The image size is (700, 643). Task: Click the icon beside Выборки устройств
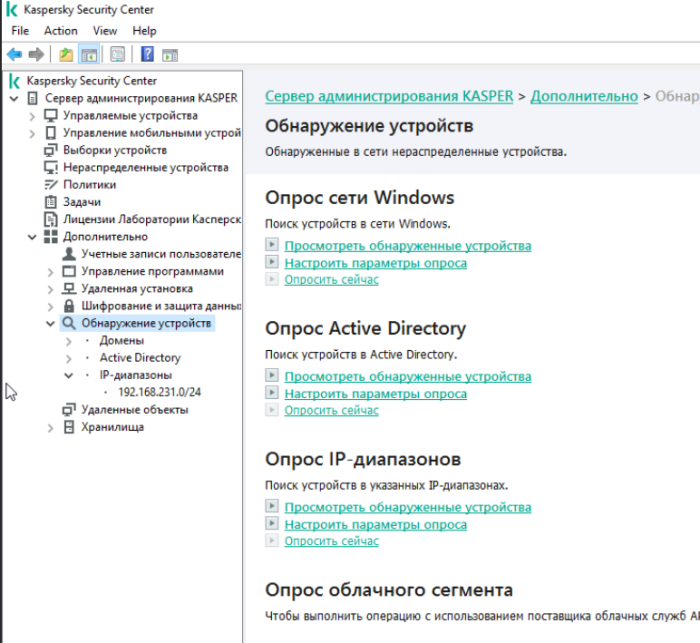point(51,150)
